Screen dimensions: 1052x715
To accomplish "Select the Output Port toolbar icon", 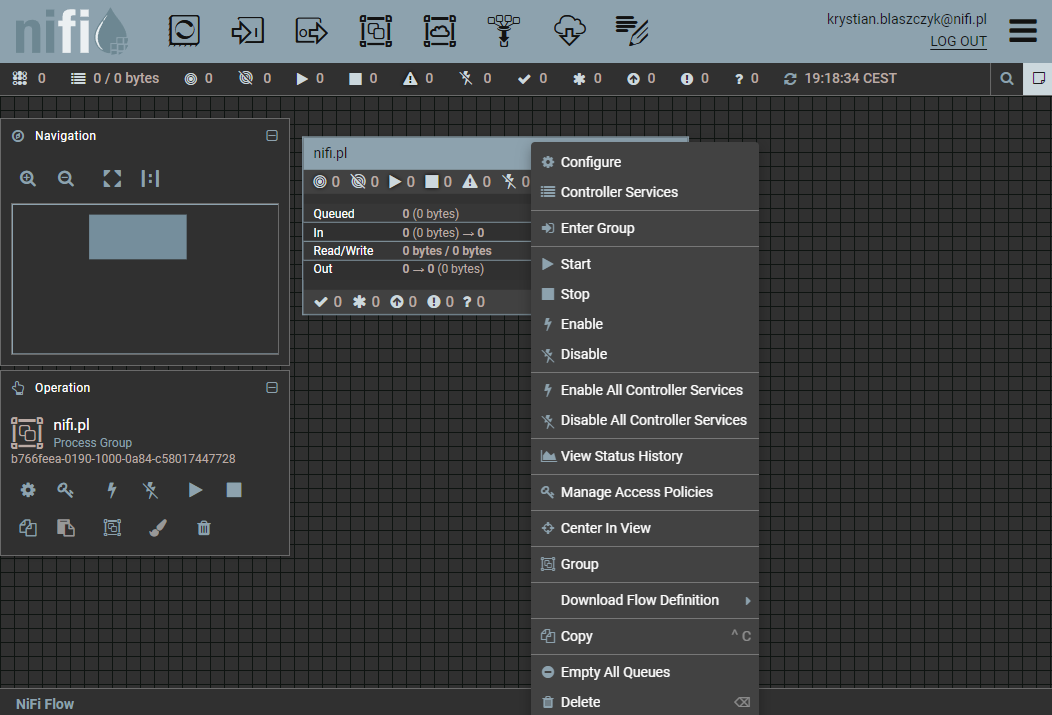I will [x=311, y=31].
